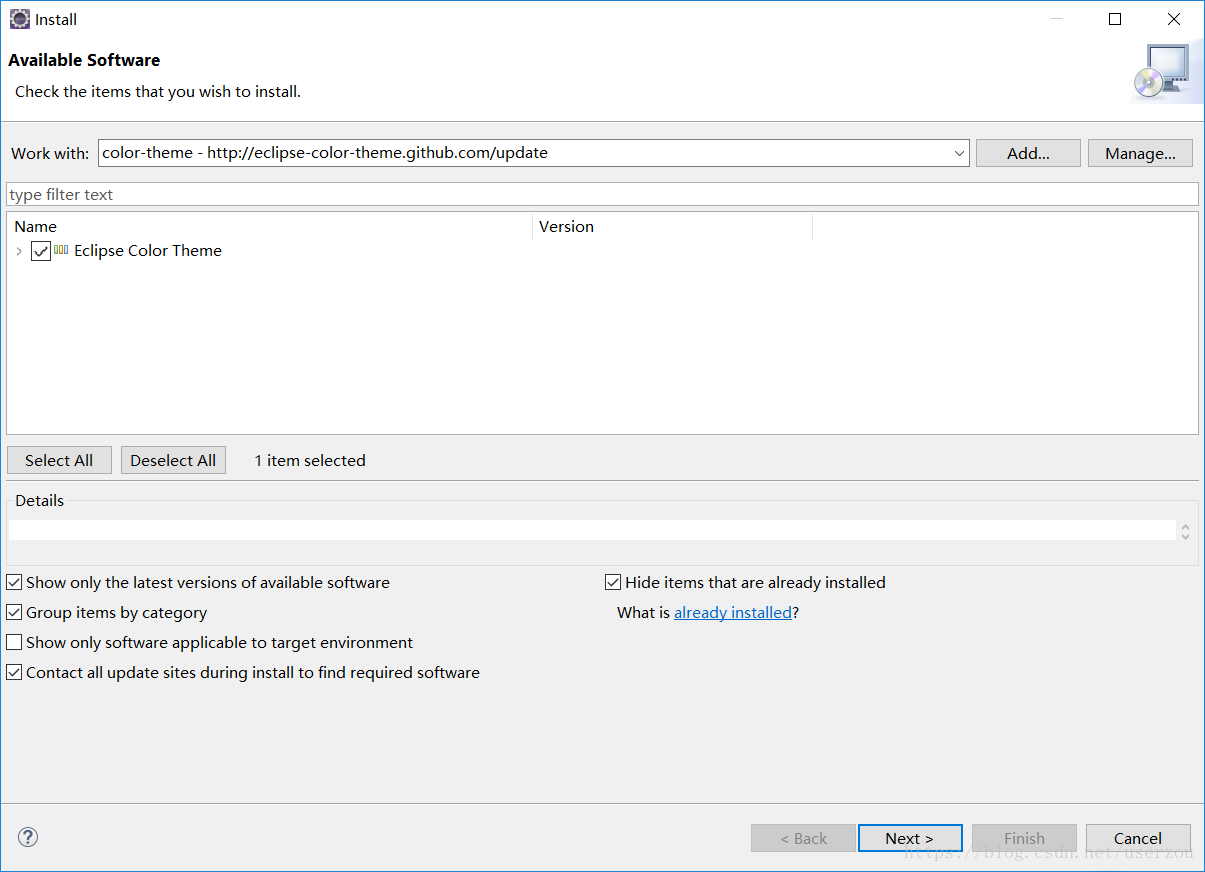This screenshot has width=1205, height=872.
Task: Click the category icon beside Eclipse Color Theme
Action: tap(61, 250)
